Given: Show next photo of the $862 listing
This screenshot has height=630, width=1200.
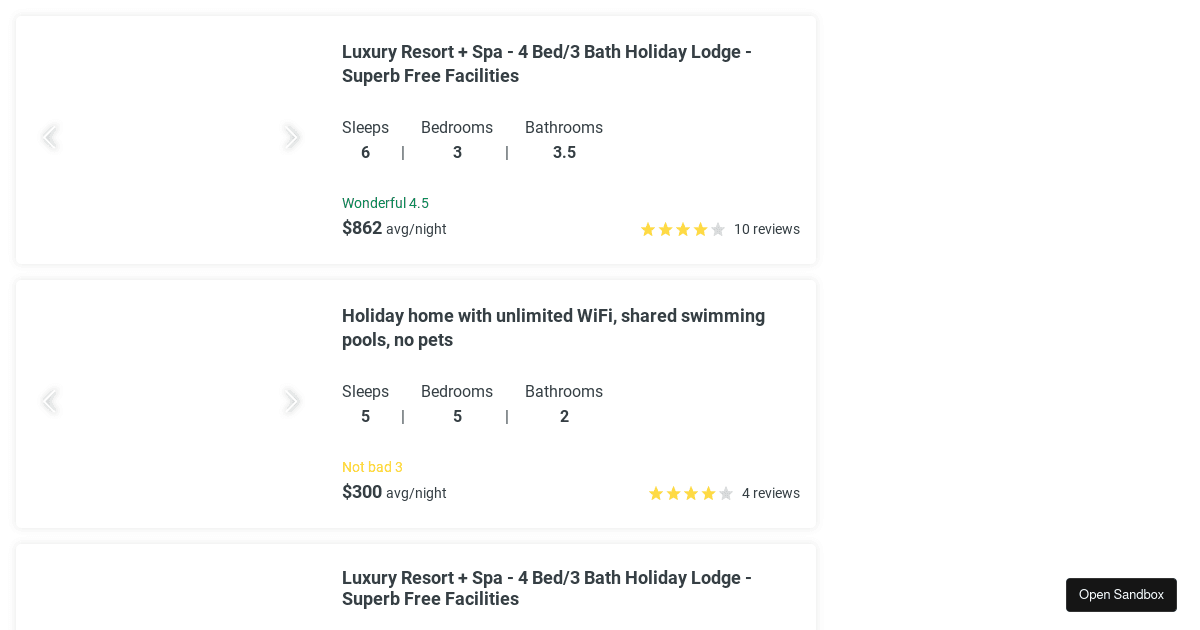Looking at the screenshot, I should [291, 137].
